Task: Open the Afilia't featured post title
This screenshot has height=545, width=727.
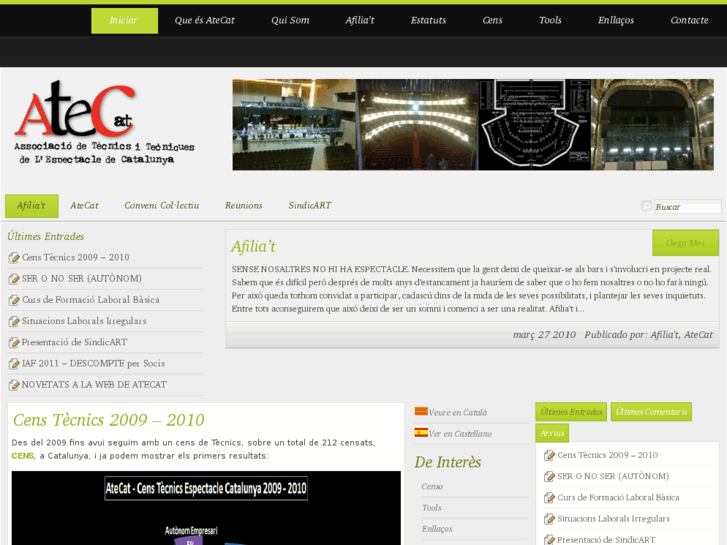Action: pos(254,247)
